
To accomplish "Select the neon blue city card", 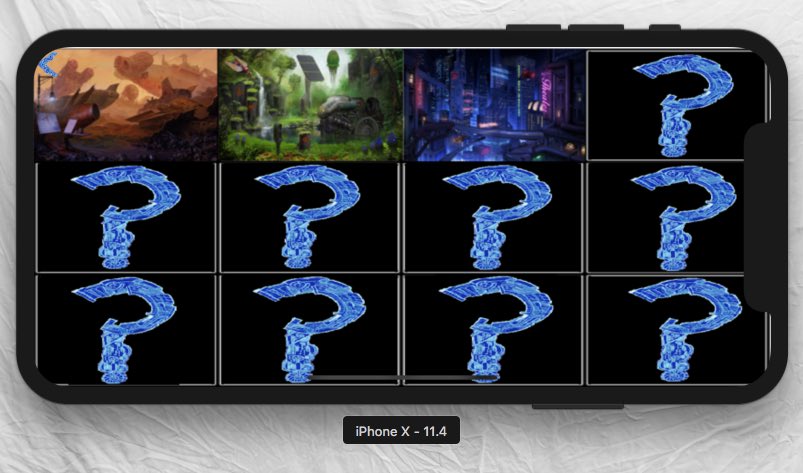I will click(x=495, y=105).
